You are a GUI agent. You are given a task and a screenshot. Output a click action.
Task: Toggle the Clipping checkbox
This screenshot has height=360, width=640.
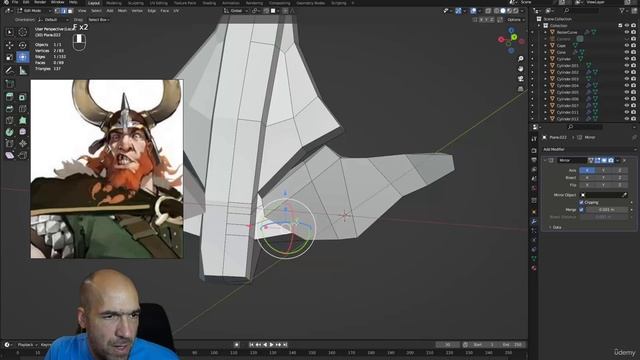click(x=581, y=202)
